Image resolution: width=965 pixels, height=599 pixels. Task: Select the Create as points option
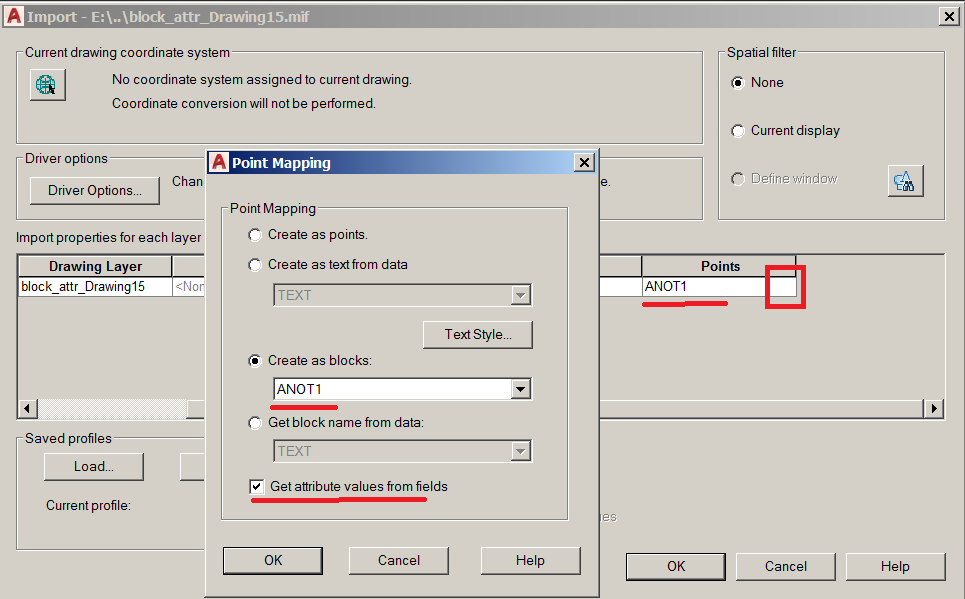coord(256,235)
